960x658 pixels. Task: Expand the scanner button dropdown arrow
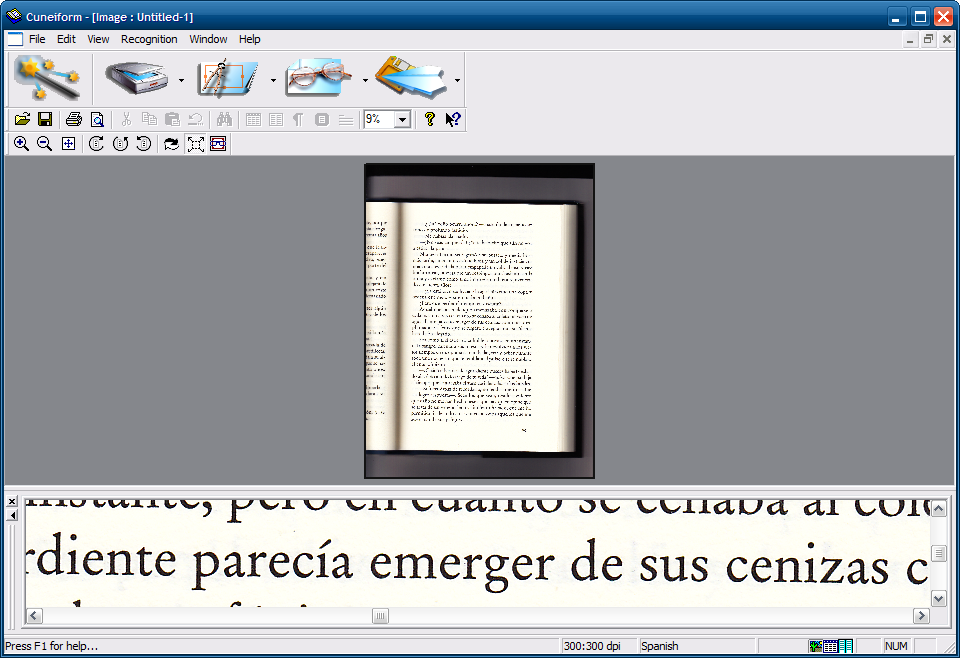click(181, 80)
